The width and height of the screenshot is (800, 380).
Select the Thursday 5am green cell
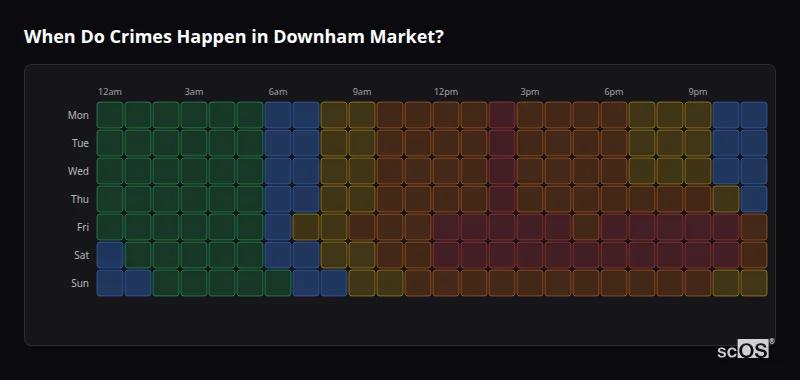coord(250,199)
